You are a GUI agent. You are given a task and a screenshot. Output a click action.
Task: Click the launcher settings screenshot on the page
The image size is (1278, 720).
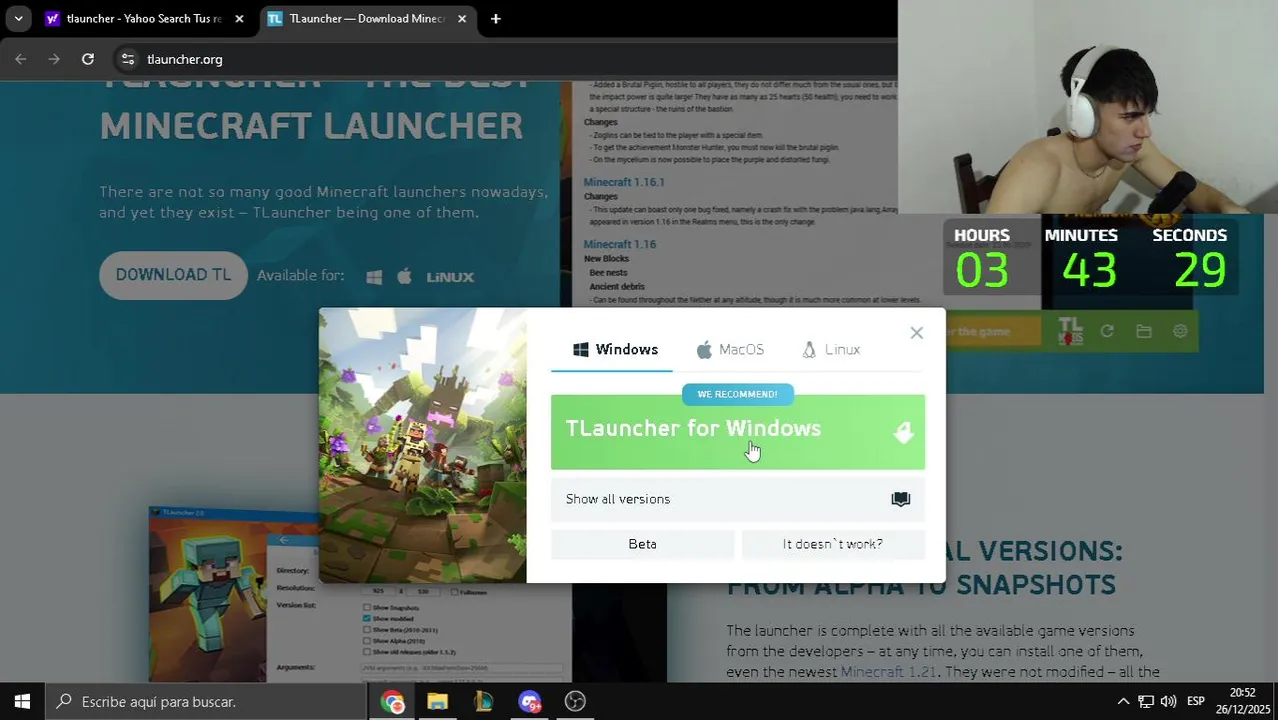(x=360, y=594)
